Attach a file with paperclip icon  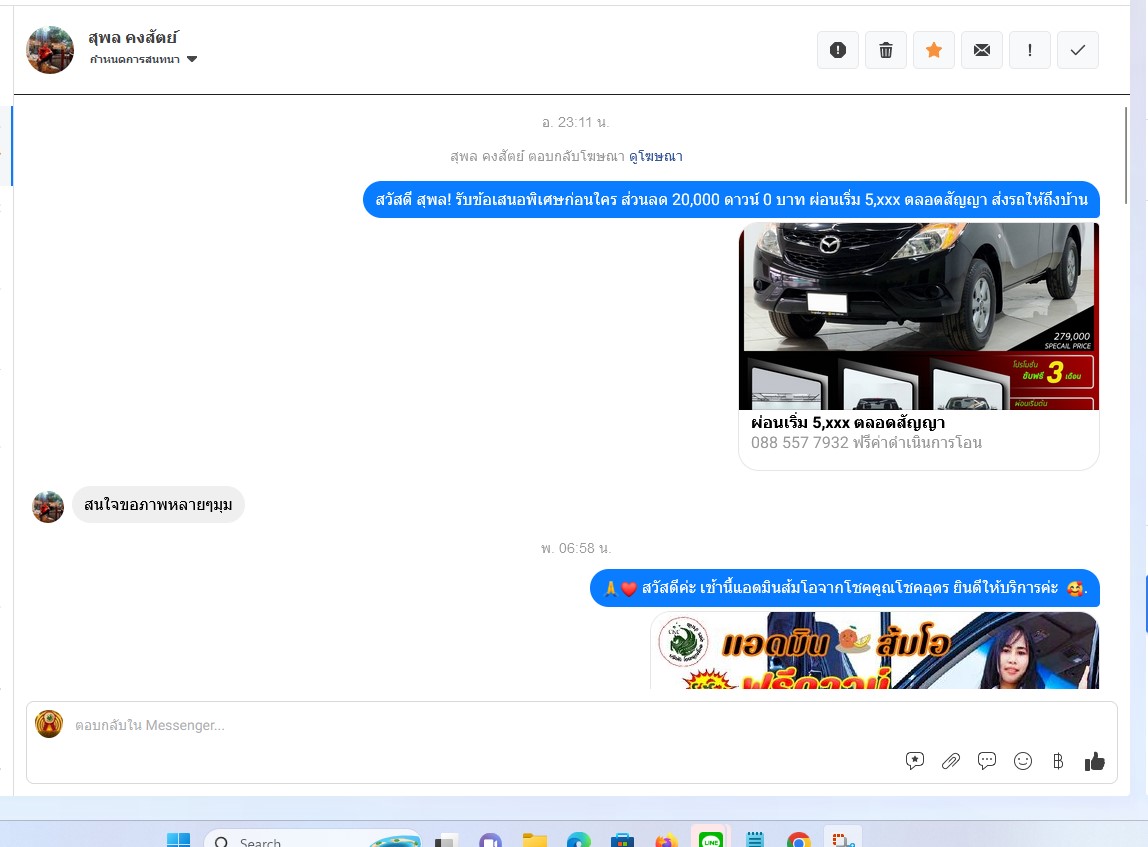pyautogui.click(x=950, y=761)
